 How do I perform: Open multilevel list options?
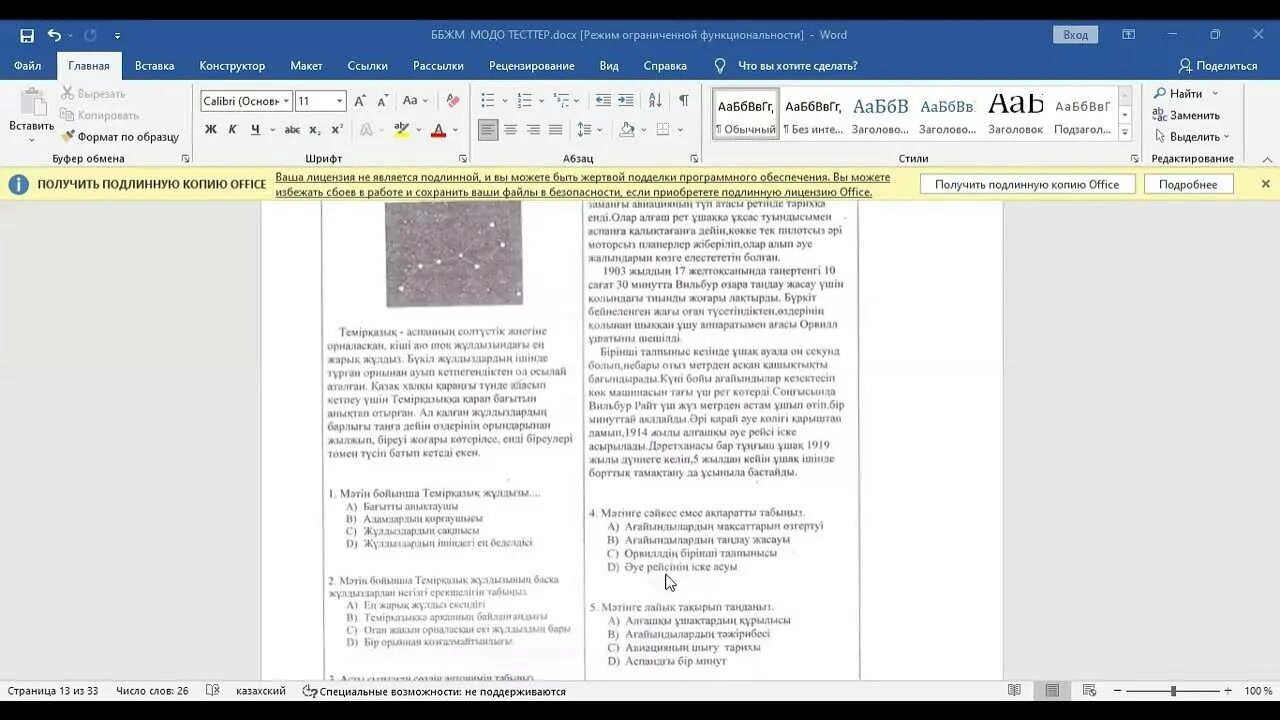[x=562, y=101]
